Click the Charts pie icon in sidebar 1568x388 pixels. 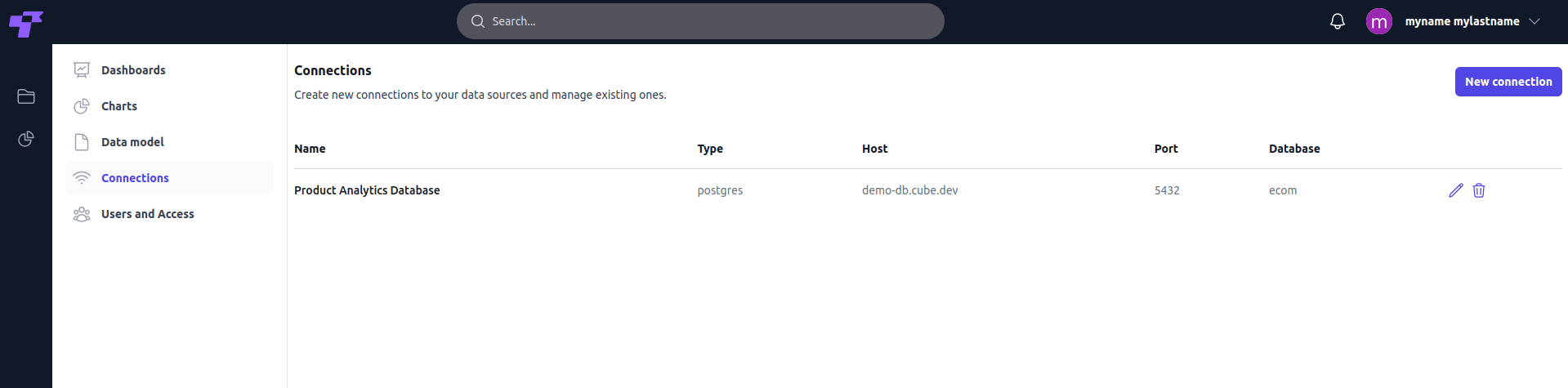click(82, 106)
